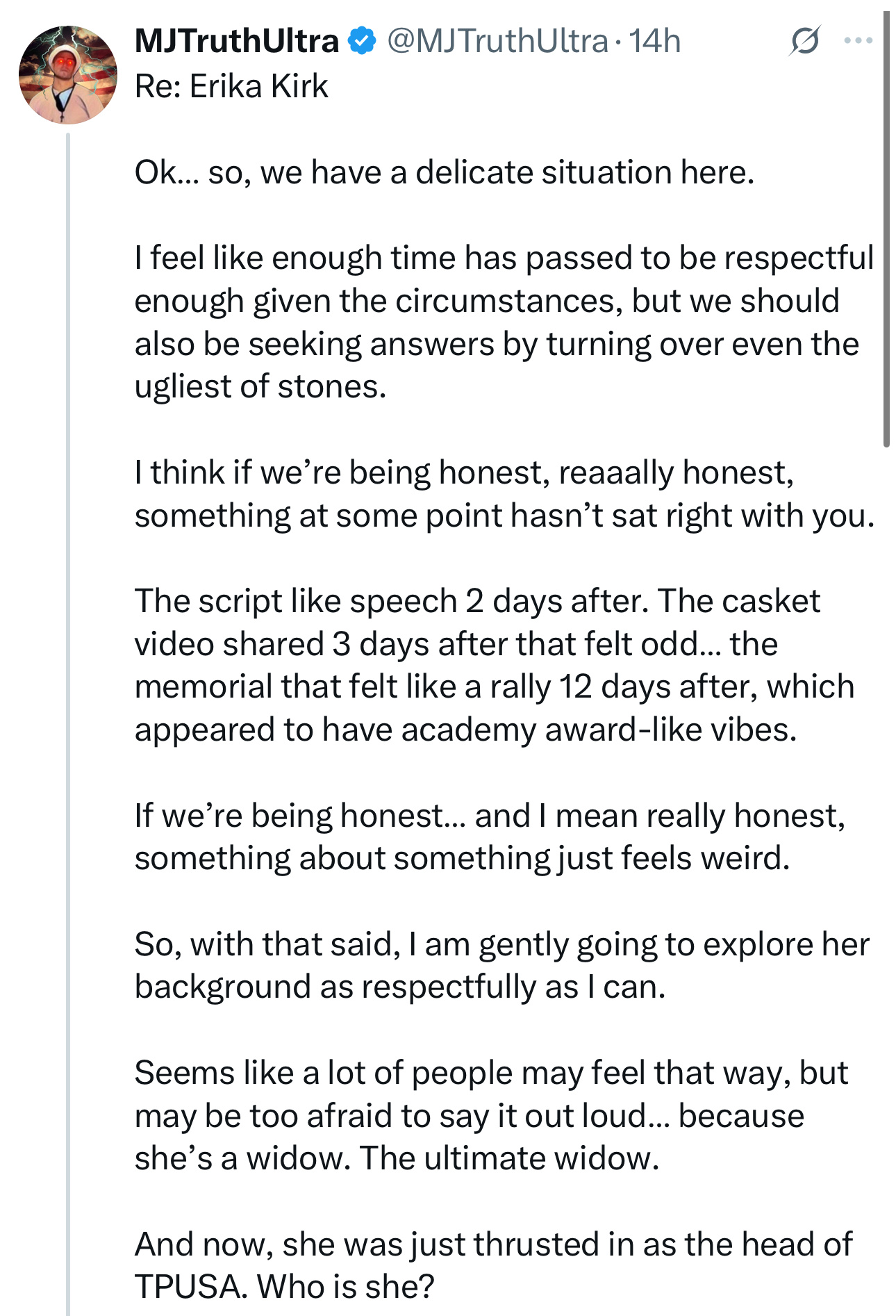Click the paragraph starting "Seems like a lot of people"

pyautogui.click(x=491, y=1116)
